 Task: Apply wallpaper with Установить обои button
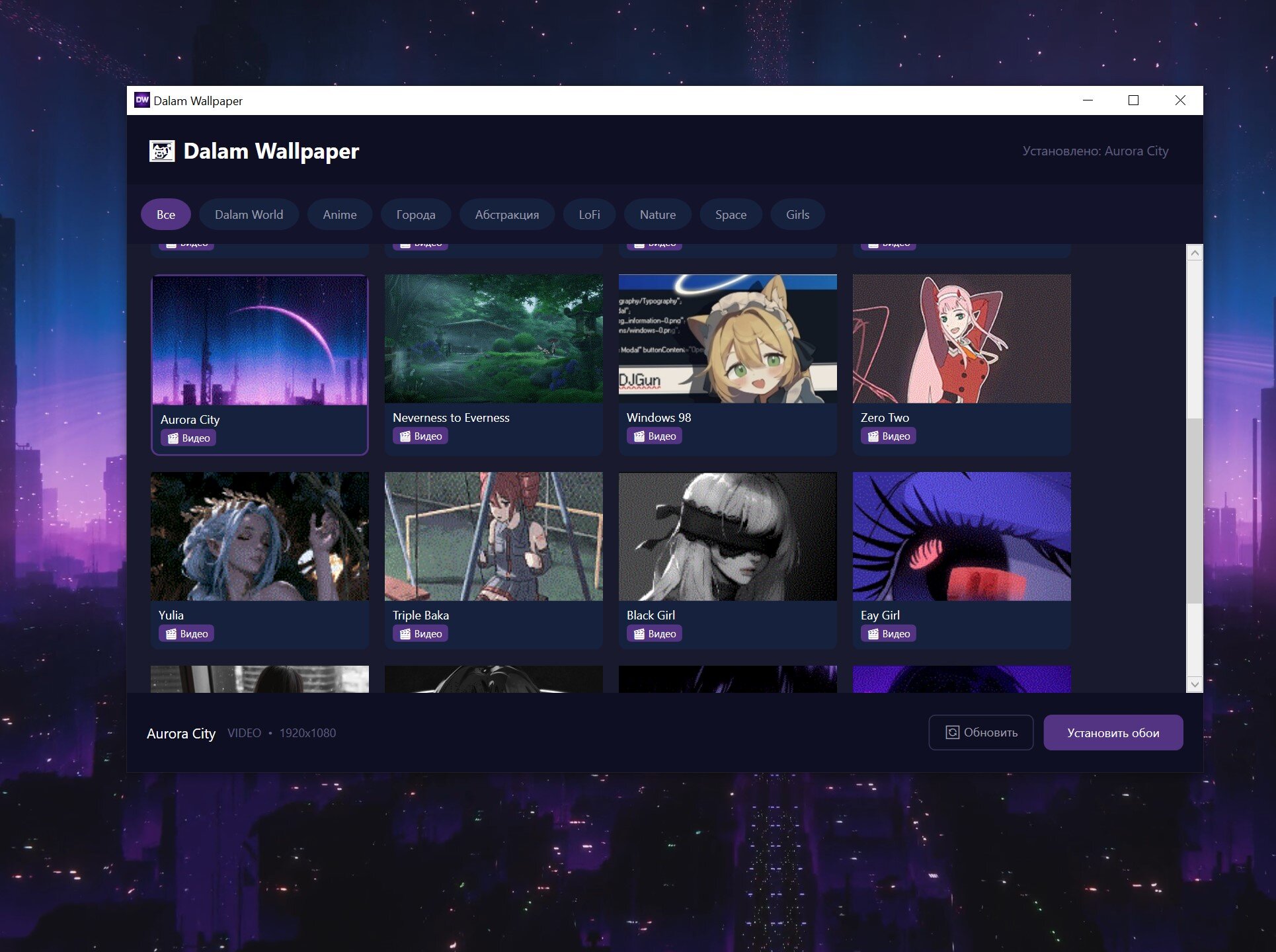(1113, 733)
